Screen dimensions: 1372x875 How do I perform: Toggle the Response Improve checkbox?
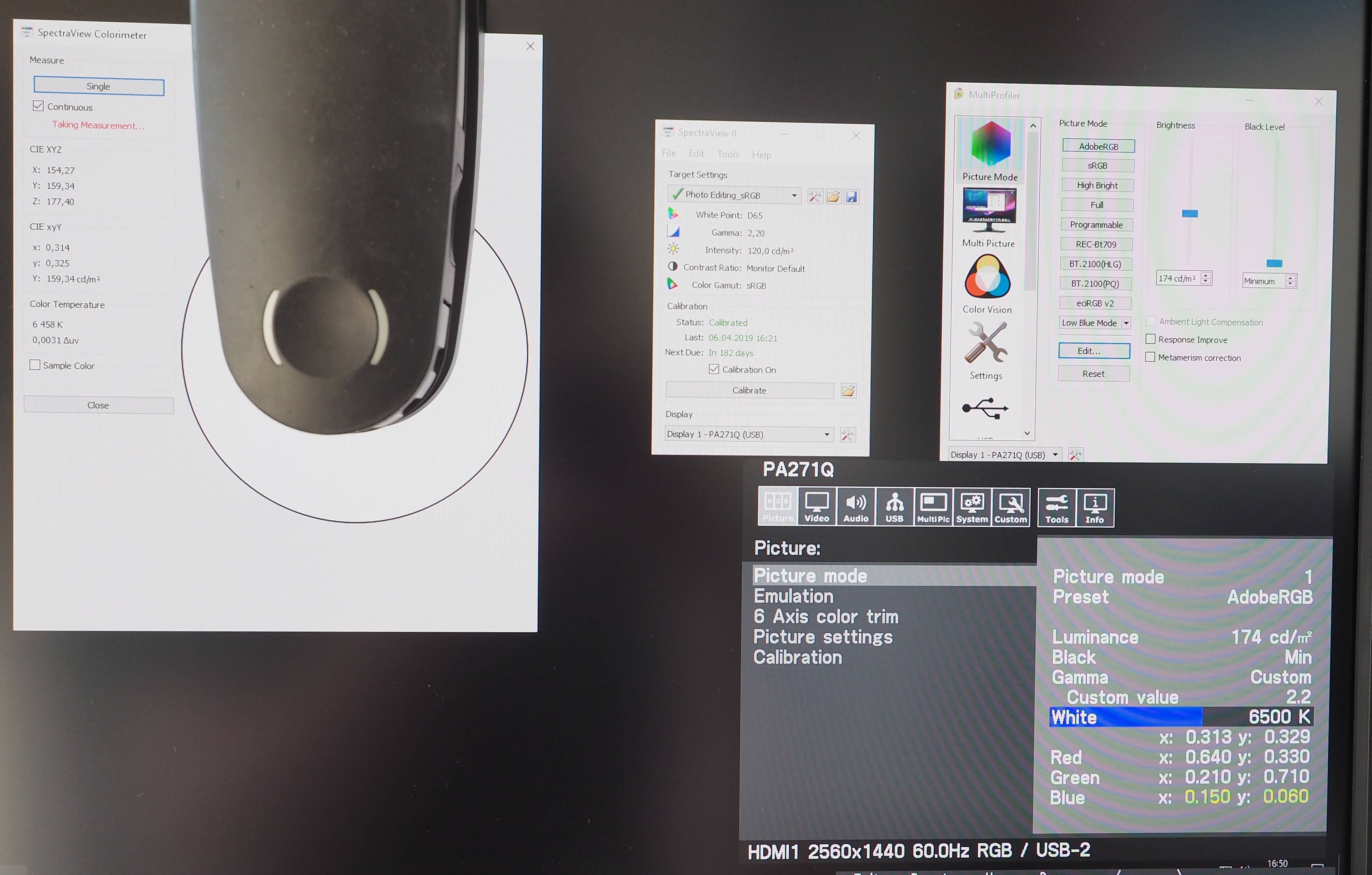click(x=1150, y=339)
